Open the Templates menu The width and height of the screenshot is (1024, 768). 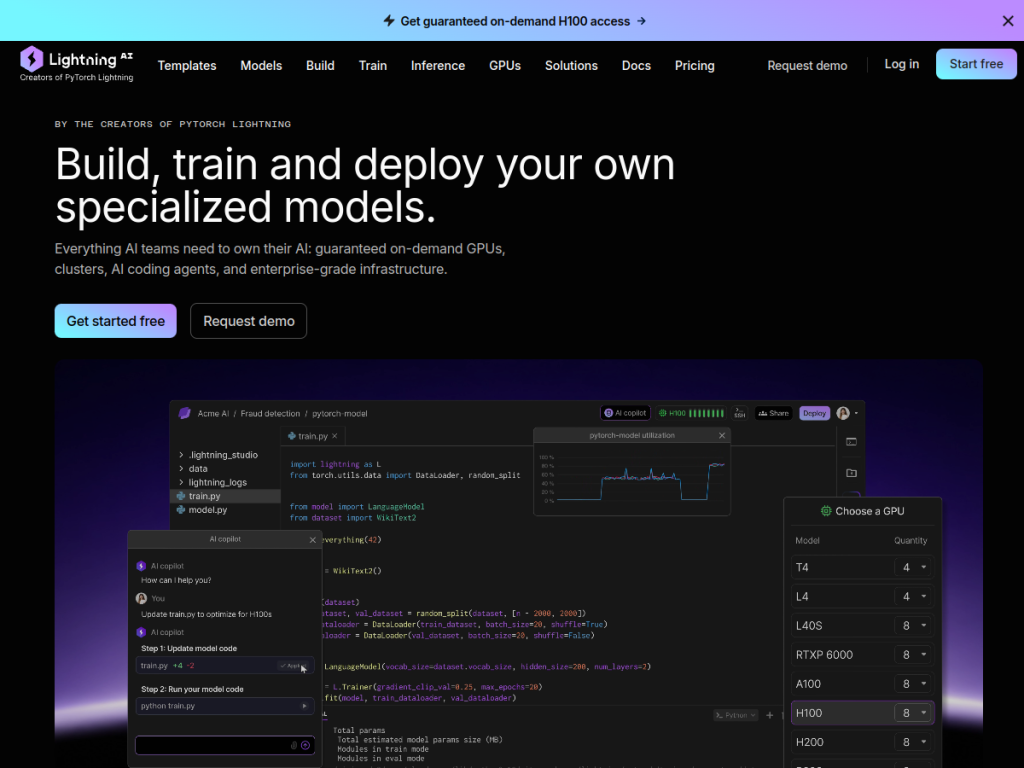pyautogui.click(x=187, y=65)
